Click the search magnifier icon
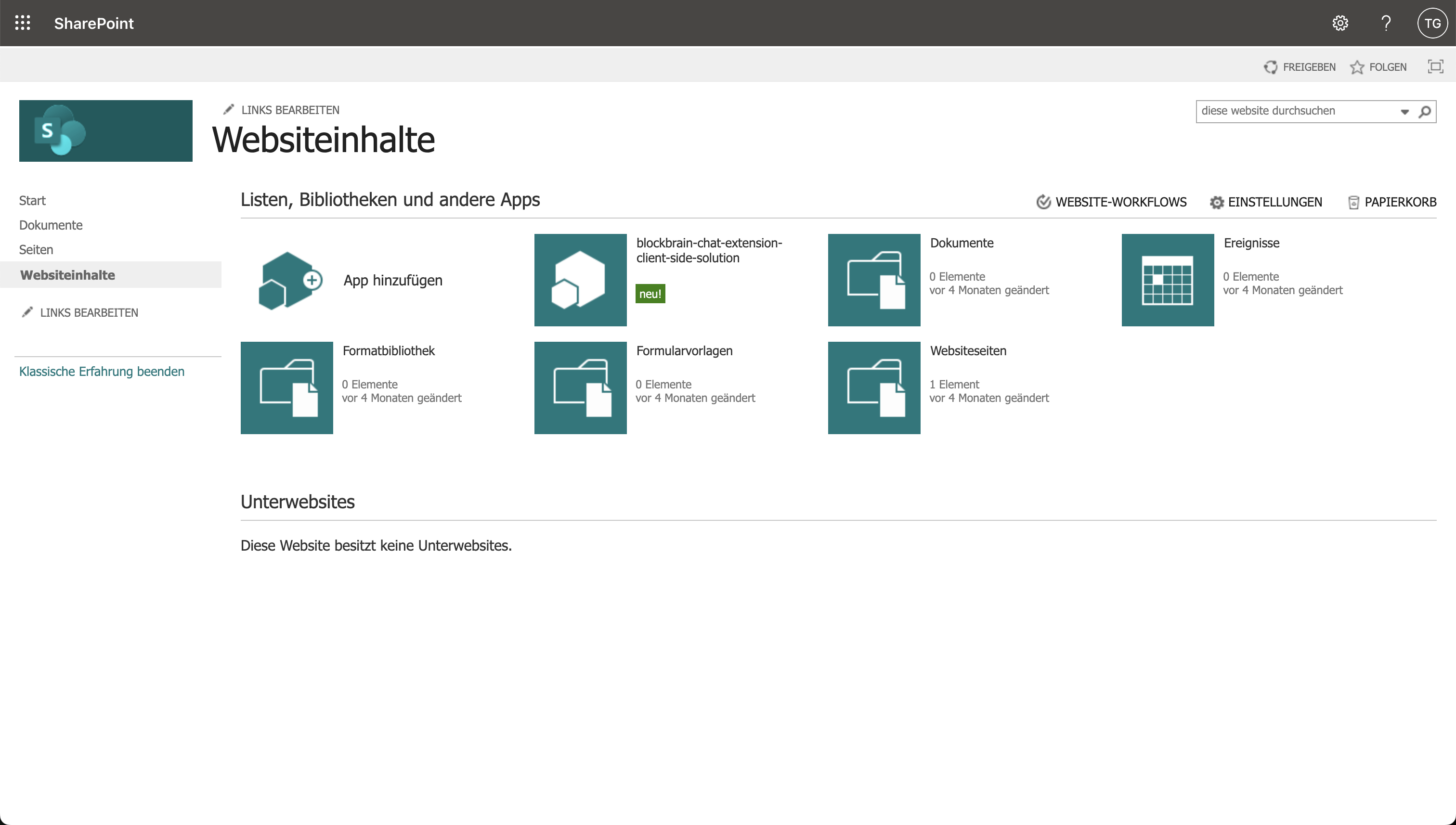Image resolution: width=1456 pixels, height=825 pixels. [x=1425, y=112]
